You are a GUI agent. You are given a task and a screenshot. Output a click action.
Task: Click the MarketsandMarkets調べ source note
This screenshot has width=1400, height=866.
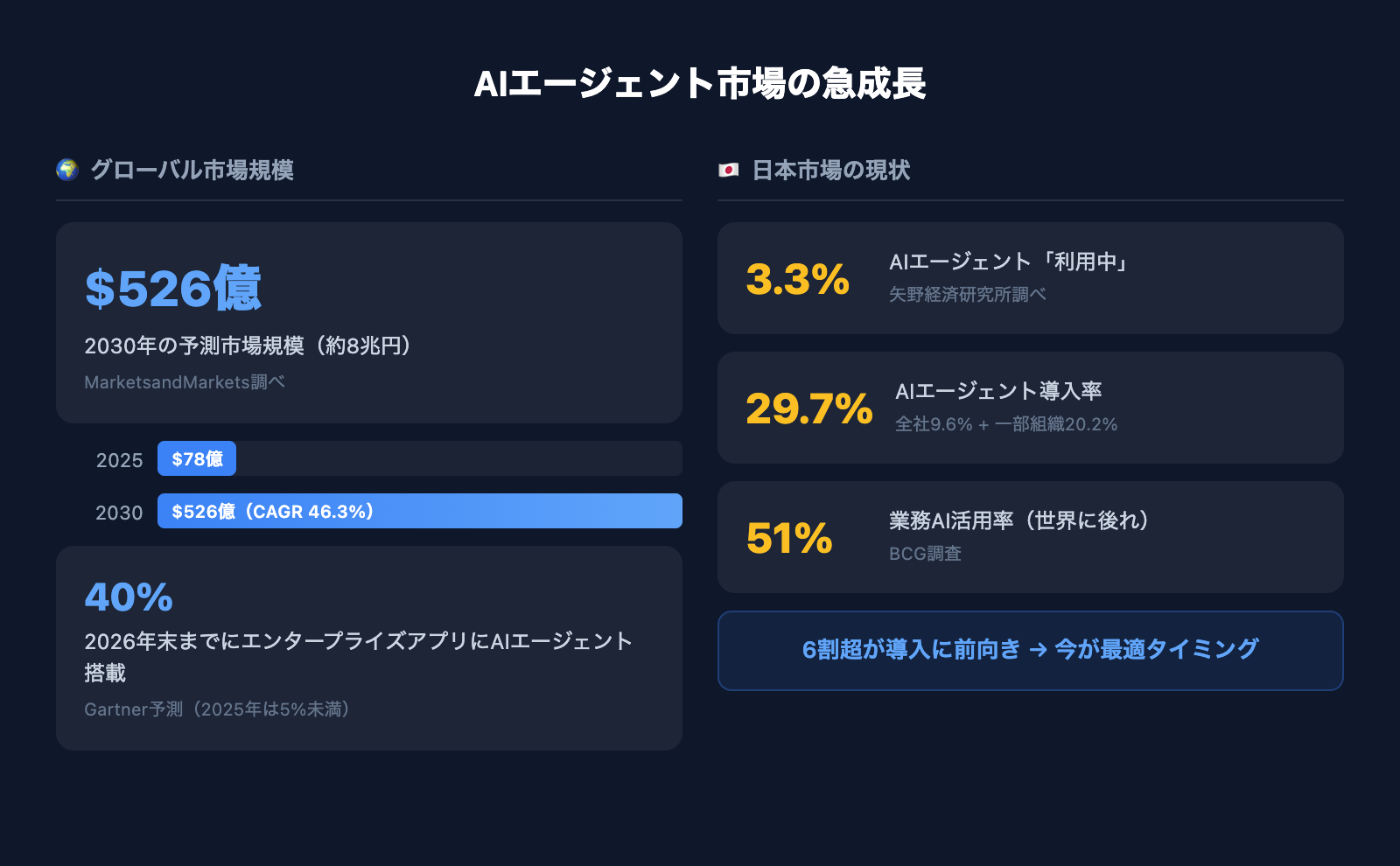(185, 382)
